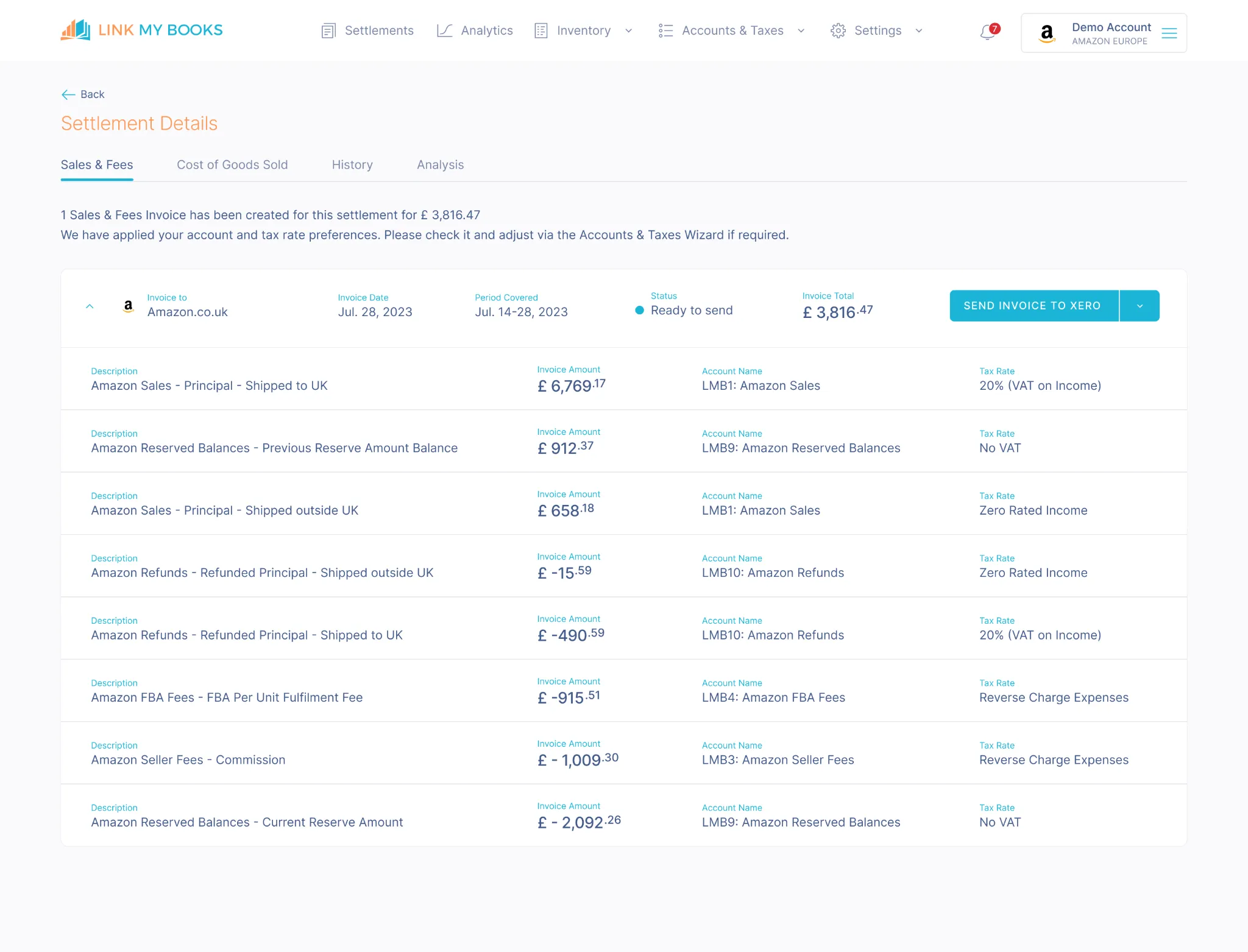Click the Inventory list icon
Image resolution: width=1248 pixels, height=952 pixels.
(x=541, y=30)
